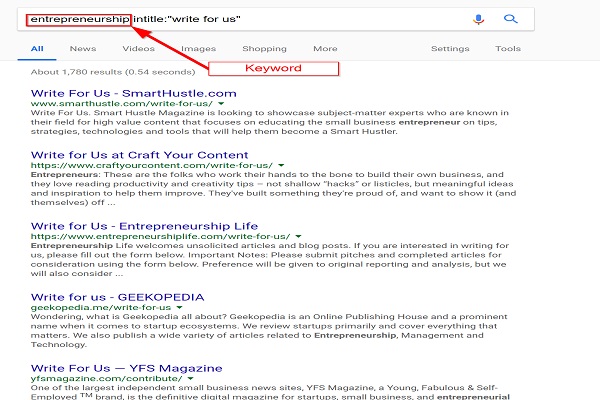This screenshot has height=400, width=600.
Task: Switch to the Shopping tab
Action: click(264, 49)
